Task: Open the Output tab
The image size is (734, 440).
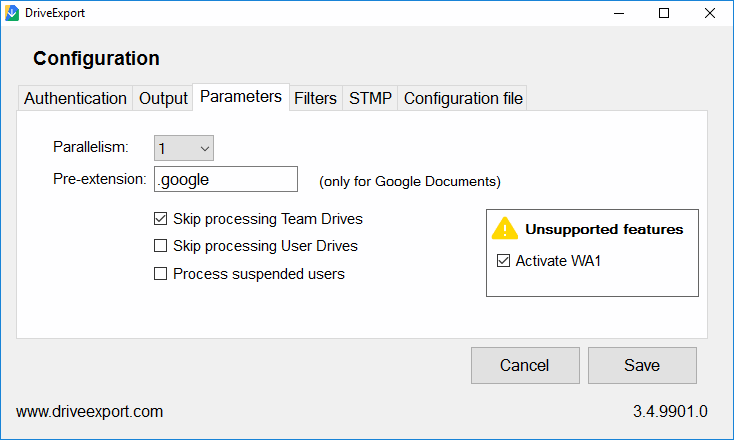Action: pyautogui.click(x=163, y=98)
